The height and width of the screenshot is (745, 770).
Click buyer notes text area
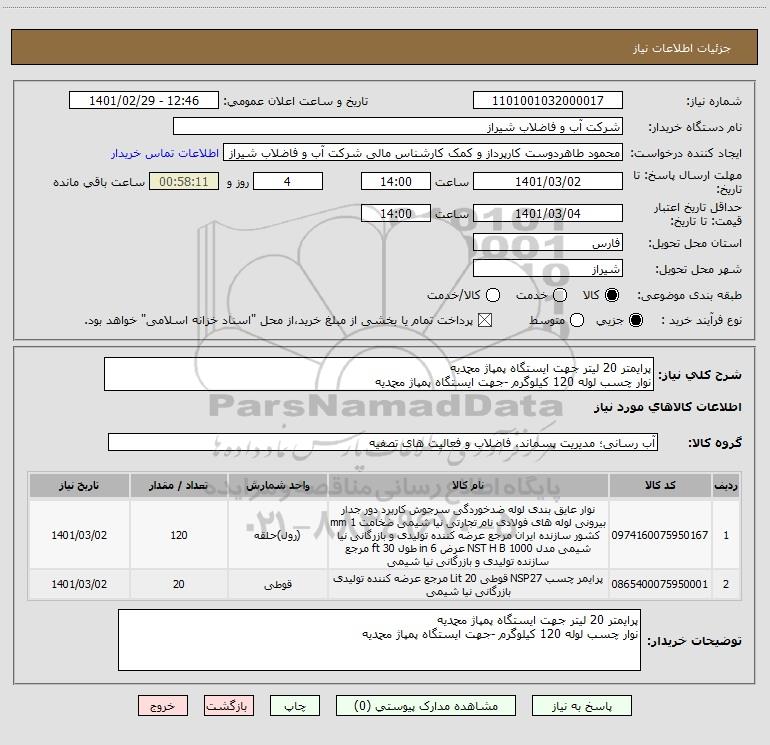point(379,640)
